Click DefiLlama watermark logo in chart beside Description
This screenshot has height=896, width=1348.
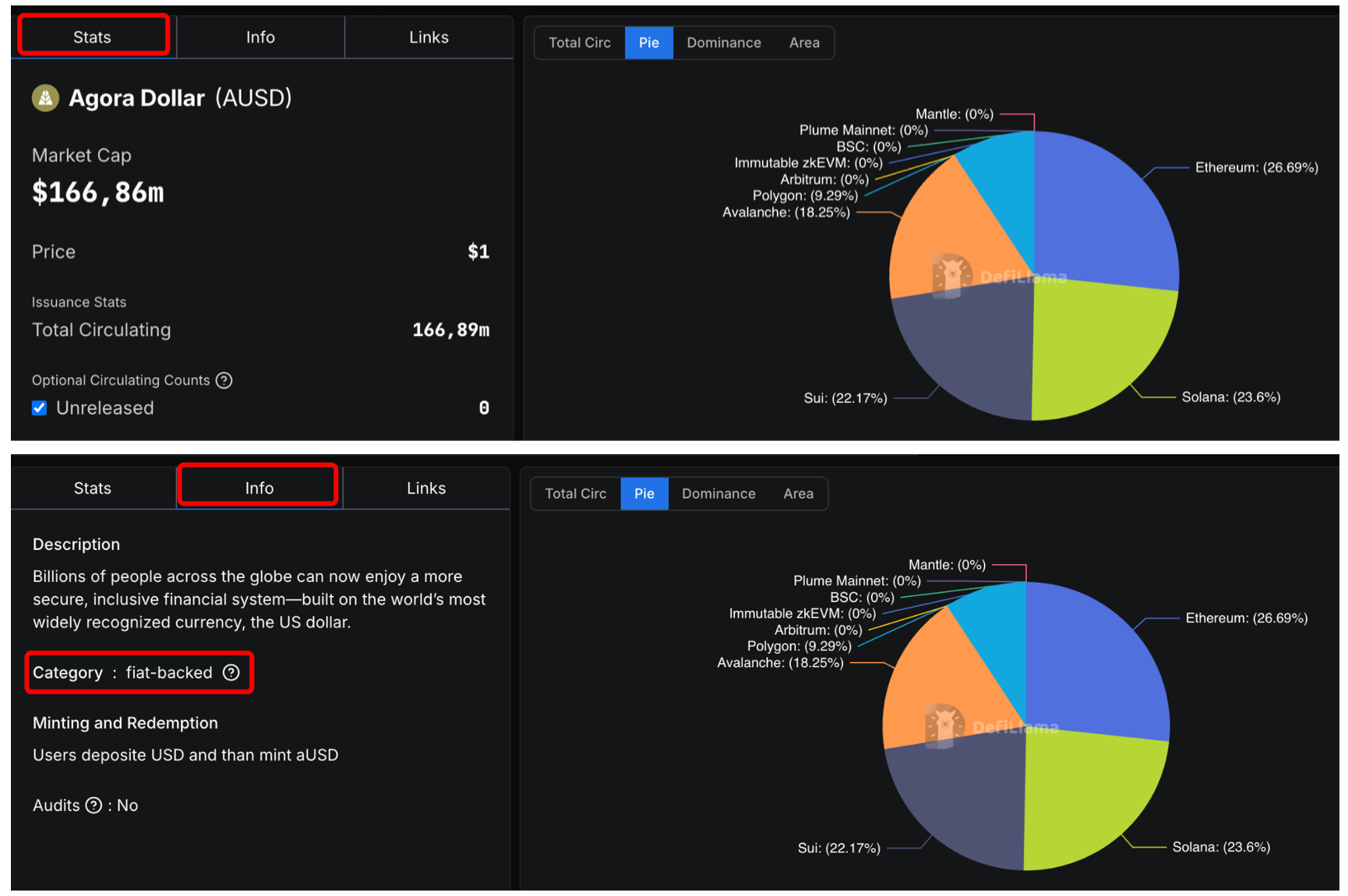point(944,725)
